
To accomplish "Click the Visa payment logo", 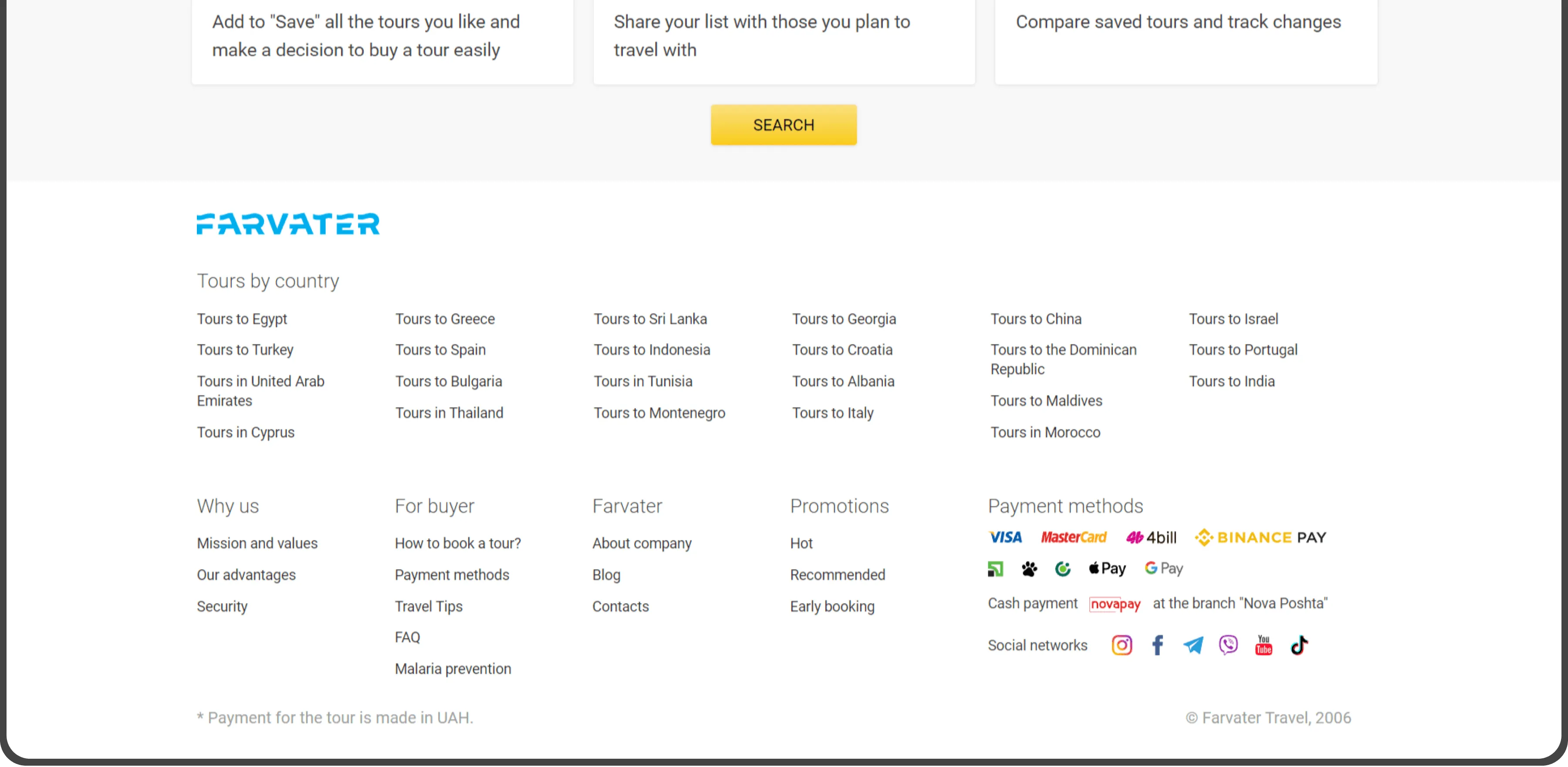I will (1005, 537).
